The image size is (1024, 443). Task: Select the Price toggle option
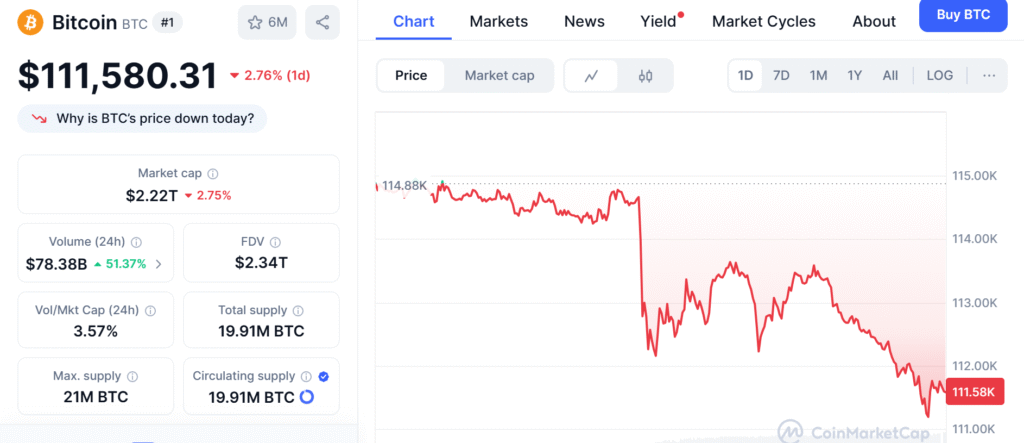[x=411, y=76]
